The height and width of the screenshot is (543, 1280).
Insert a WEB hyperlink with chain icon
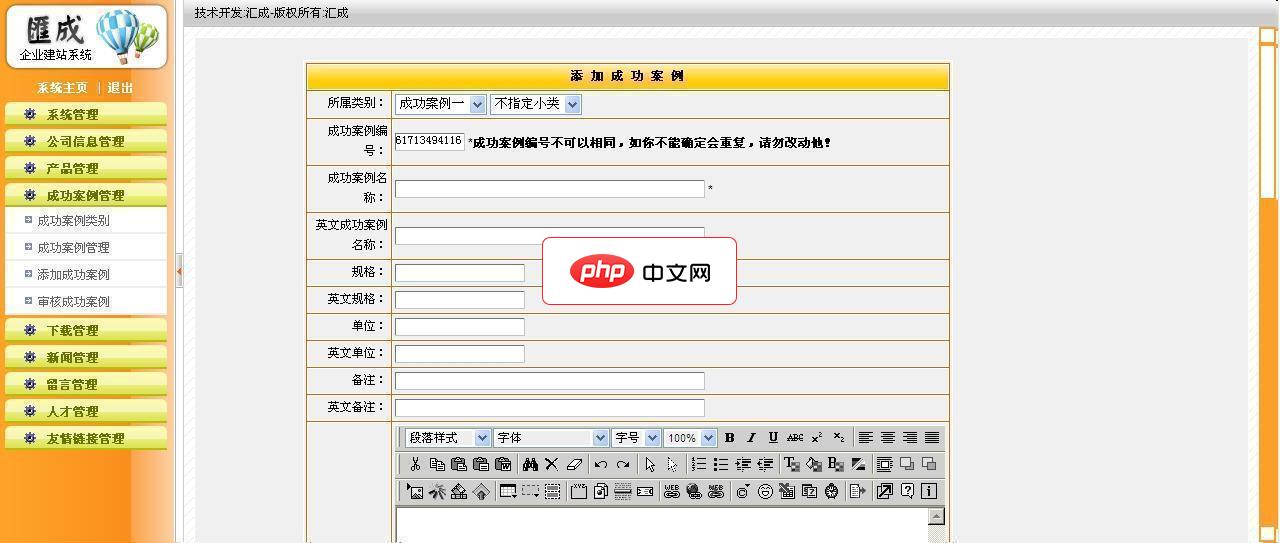tap(672, 491)
